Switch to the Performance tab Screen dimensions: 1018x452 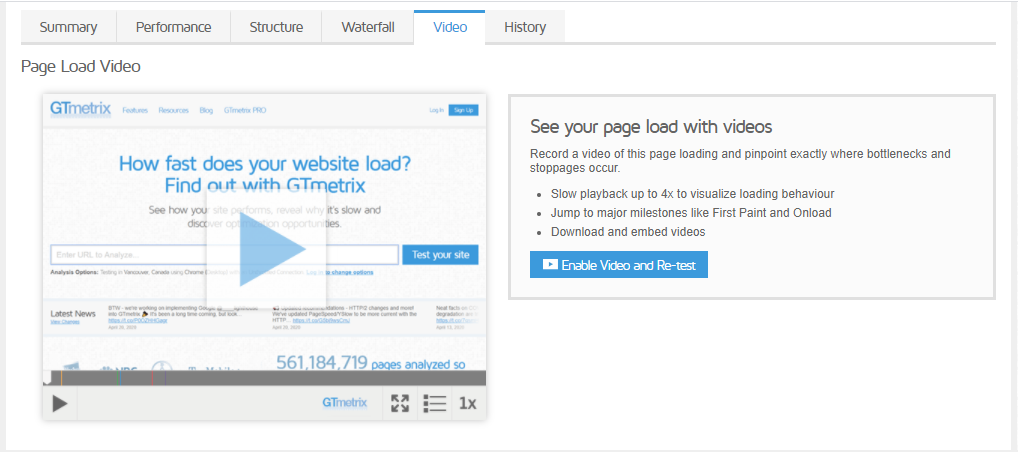click(x=173, y=27)
